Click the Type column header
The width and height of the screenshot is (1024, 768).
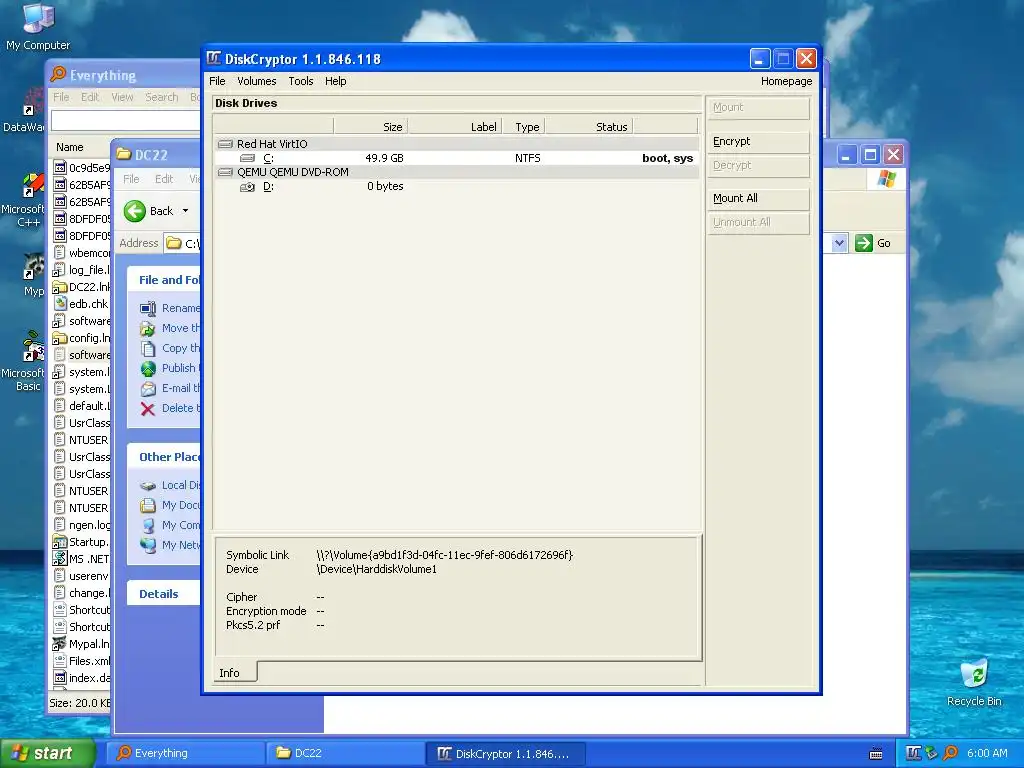coord(523,127)
